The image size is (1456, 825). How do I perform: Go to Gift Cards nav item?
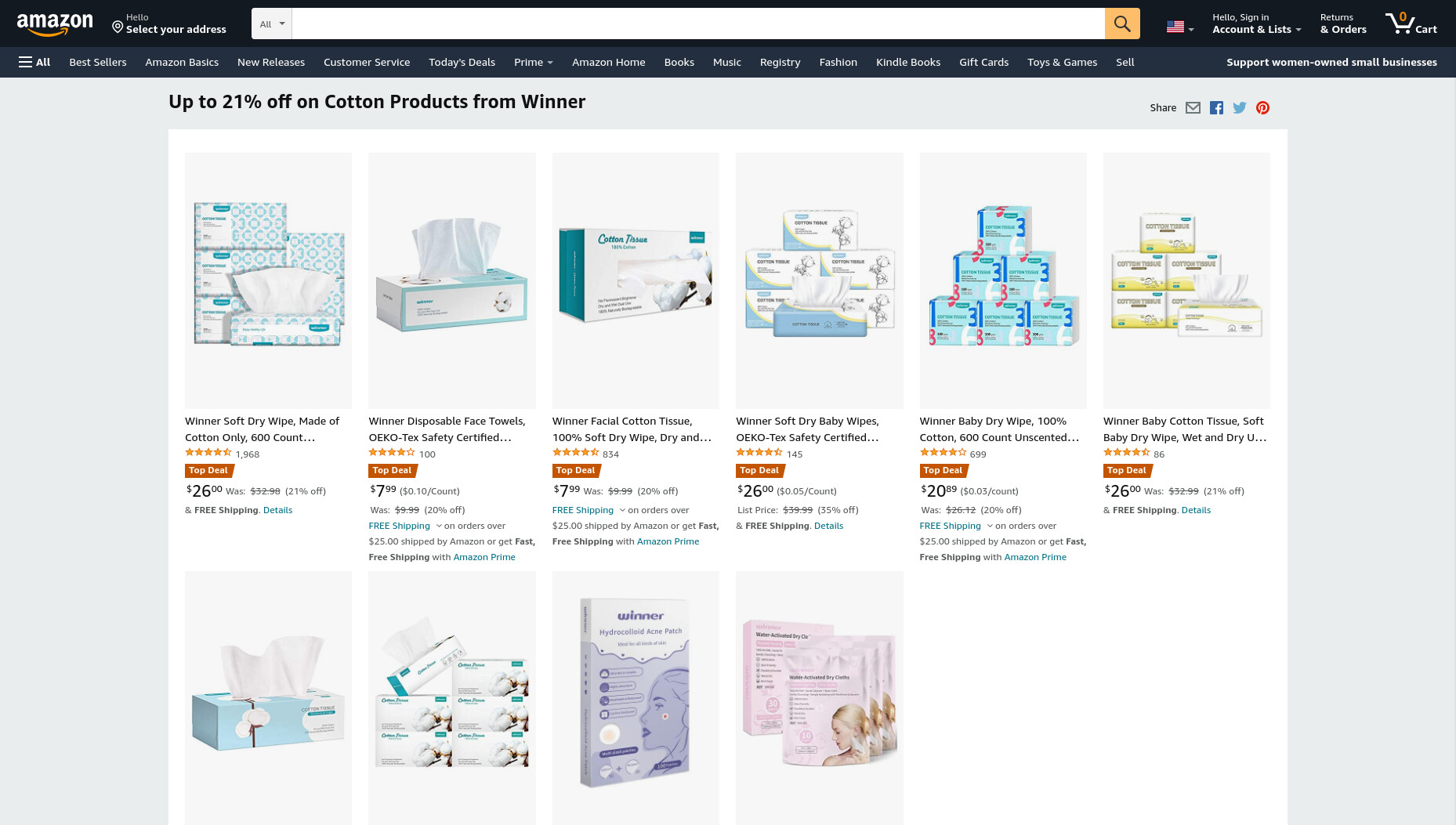point(983,62)
